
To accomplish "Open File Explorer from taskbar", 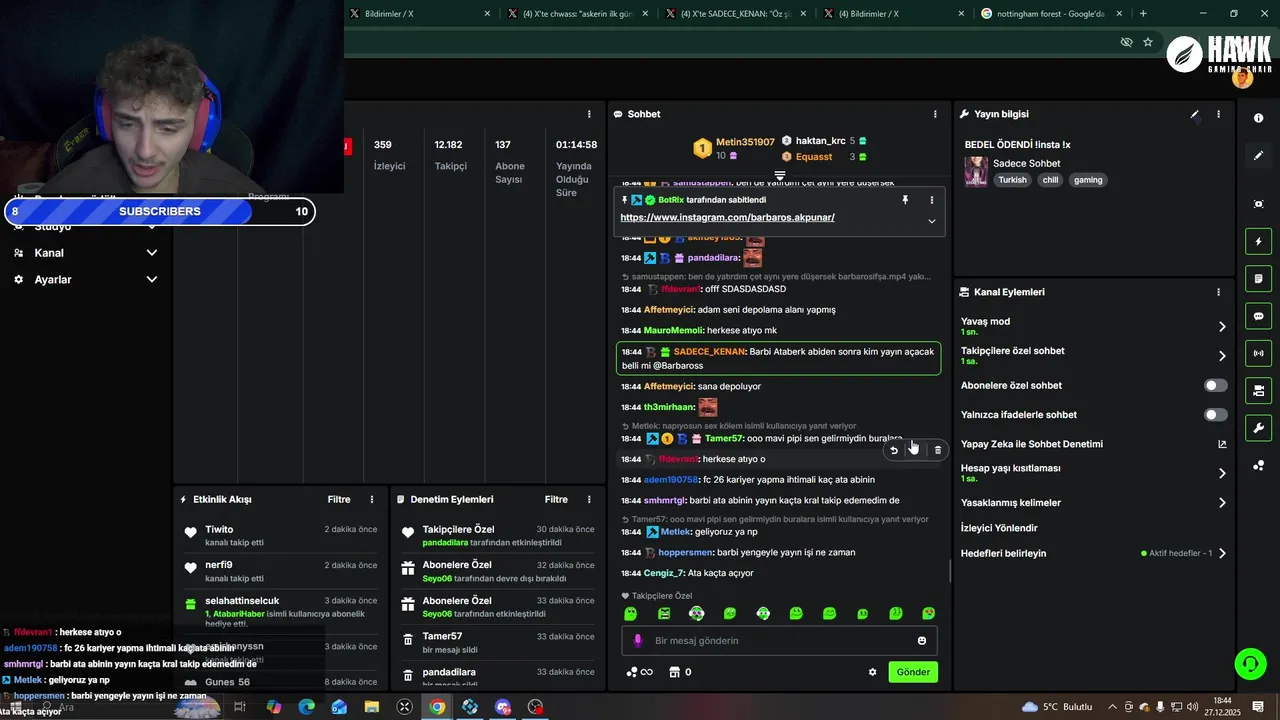I will point(372,707).
